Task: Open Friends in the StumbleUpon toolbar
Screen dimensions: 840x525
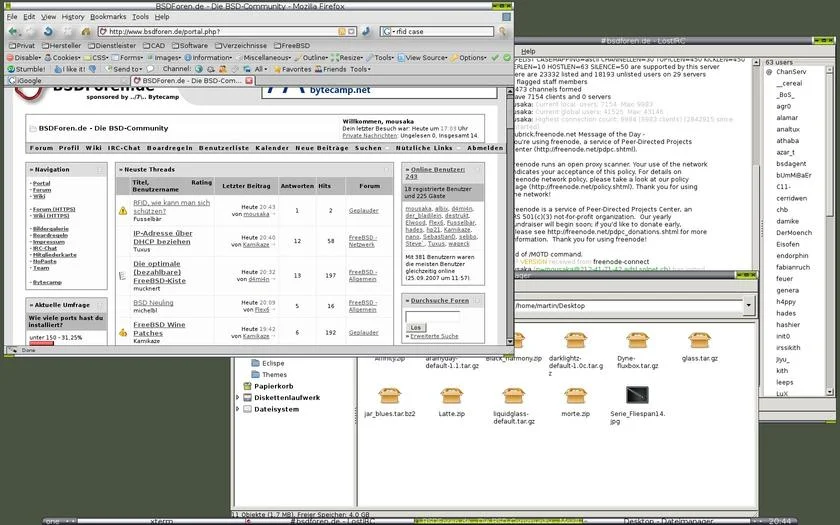Action: pyautogui.click(x=331, y=69)
